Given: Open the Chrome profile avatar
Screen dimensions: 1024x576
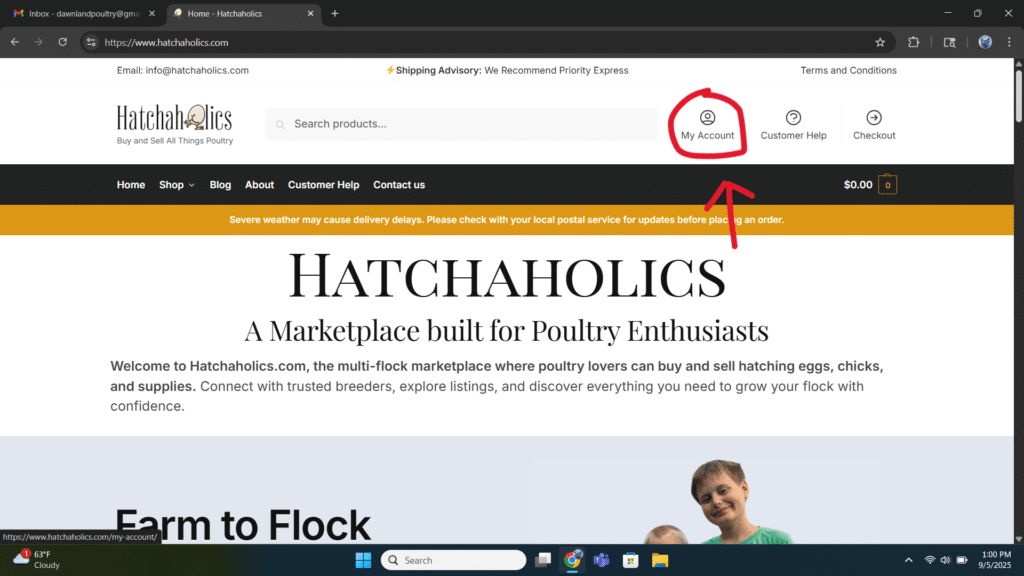Looking at the screenshot, I should [x=985, y=42].
